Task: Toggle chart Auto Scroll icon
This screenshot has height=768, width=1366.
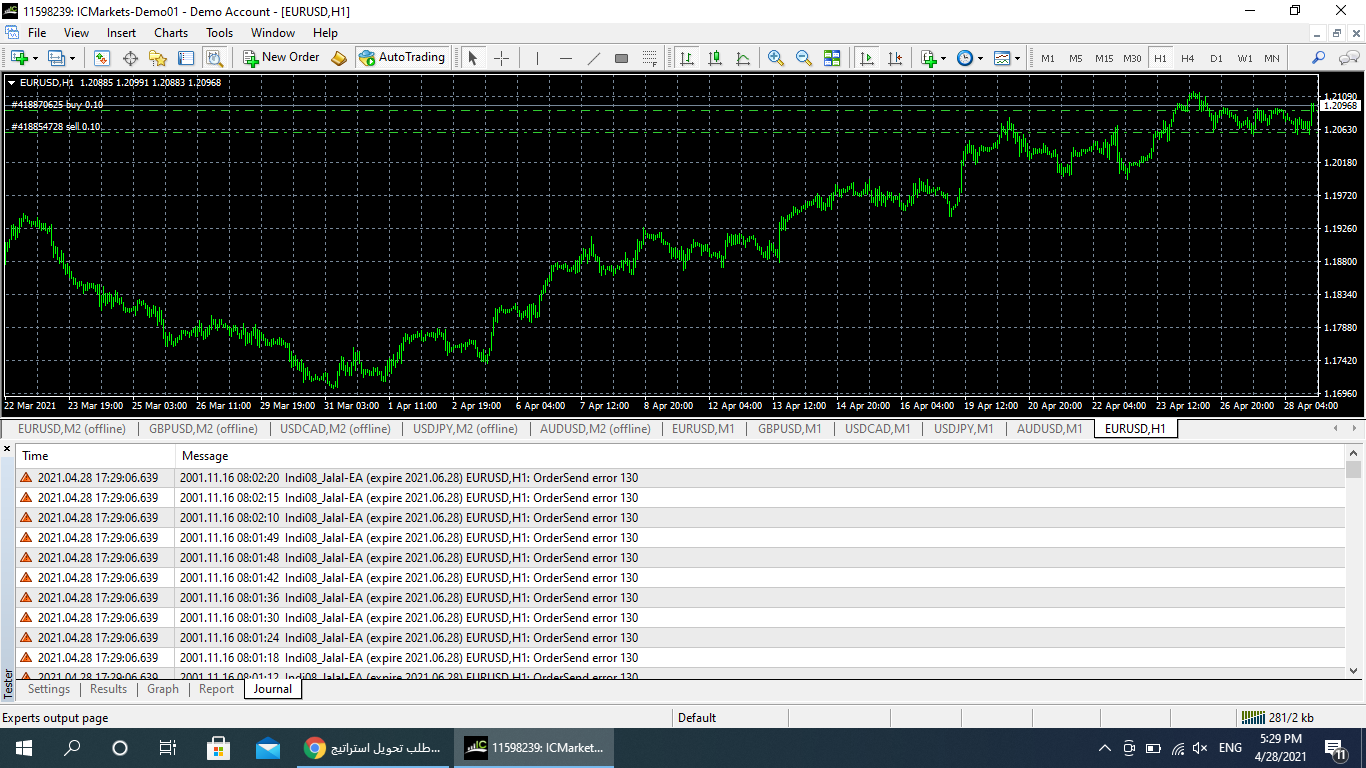Action: [x=867, y=58]
